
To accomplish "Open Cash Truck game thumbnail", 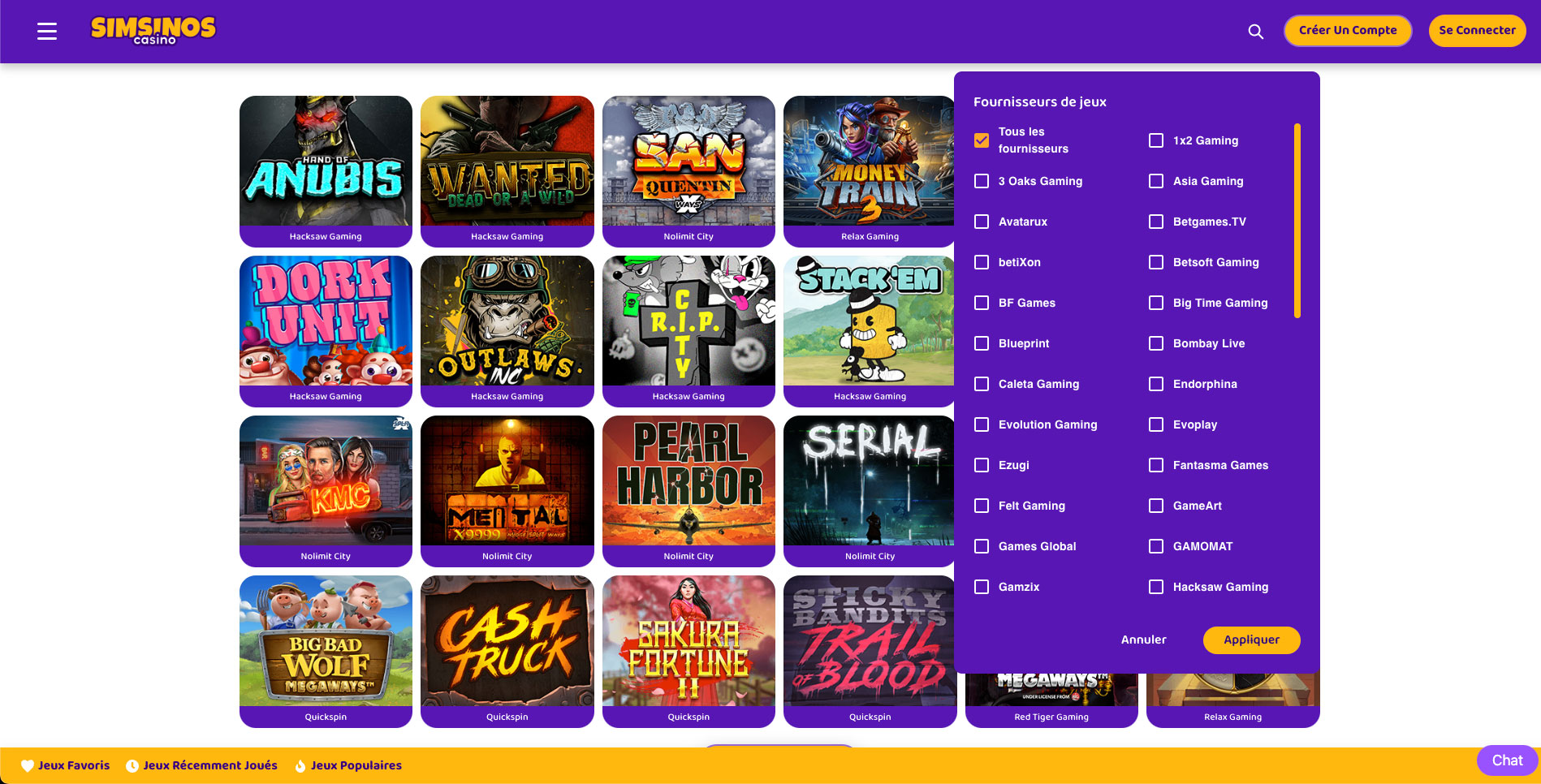I will tap(507, 640).
